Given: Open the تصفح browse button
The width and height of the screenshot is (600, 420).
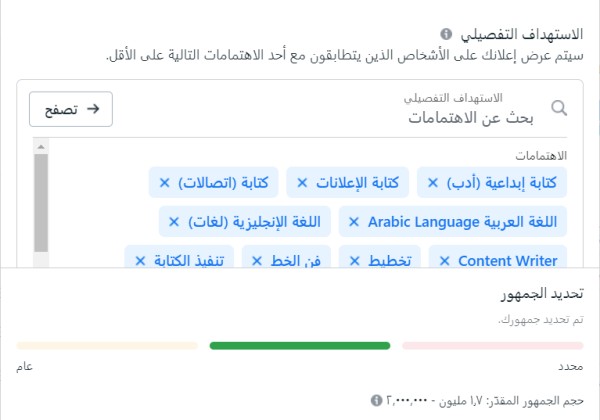Looking at the screenshot, I should click(x=71, y=109).
